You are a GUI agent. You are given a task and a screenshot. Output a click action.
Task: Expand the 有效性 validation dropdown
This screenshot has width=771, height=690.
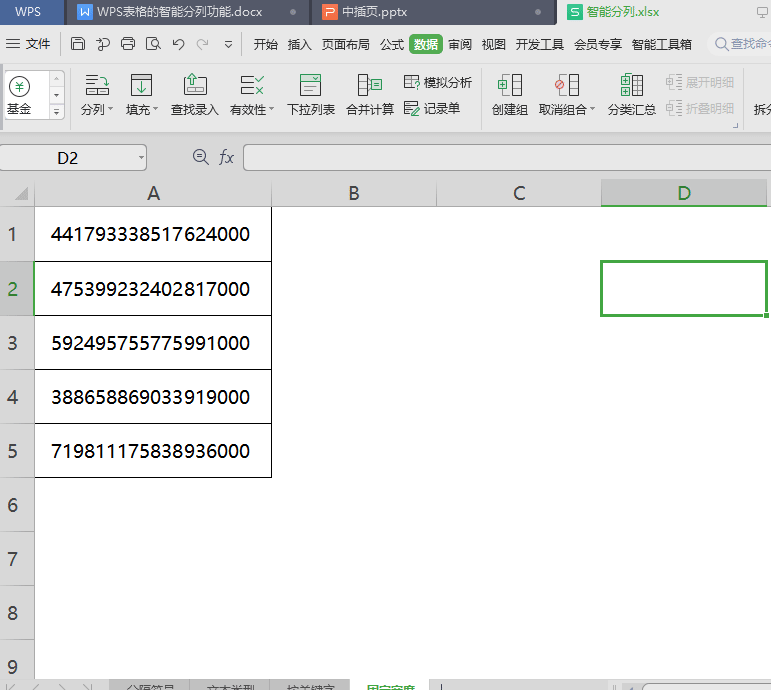[x=273, y=110]
